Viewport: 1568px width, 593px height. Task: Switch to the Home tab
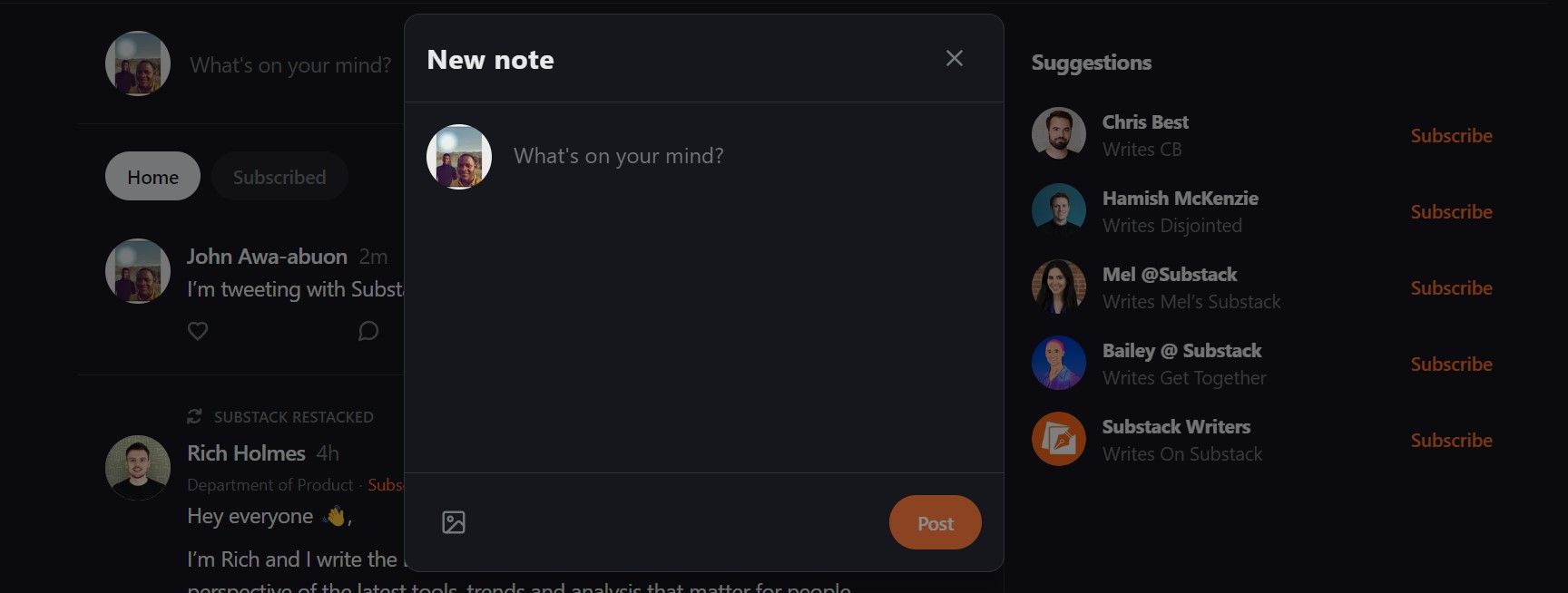(152, 177)
